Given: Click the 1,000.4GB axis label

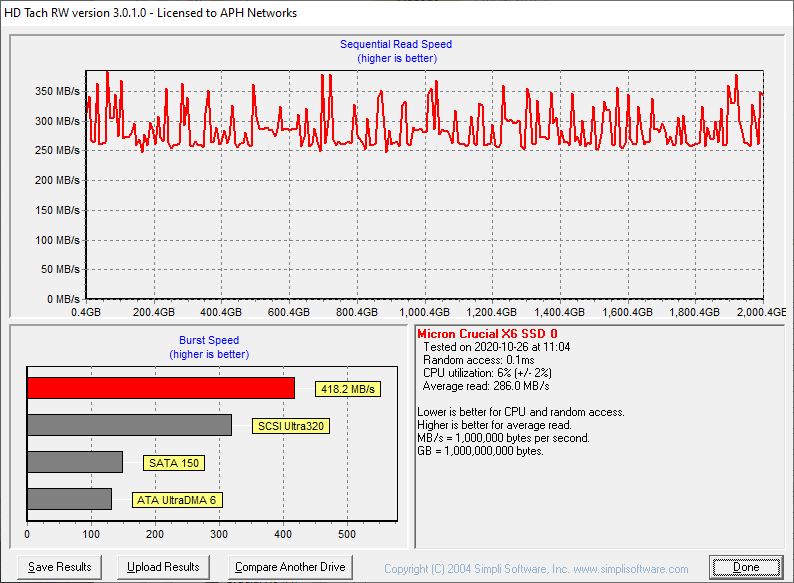Looking at the screenshot, I should click(x=423, y=312).
